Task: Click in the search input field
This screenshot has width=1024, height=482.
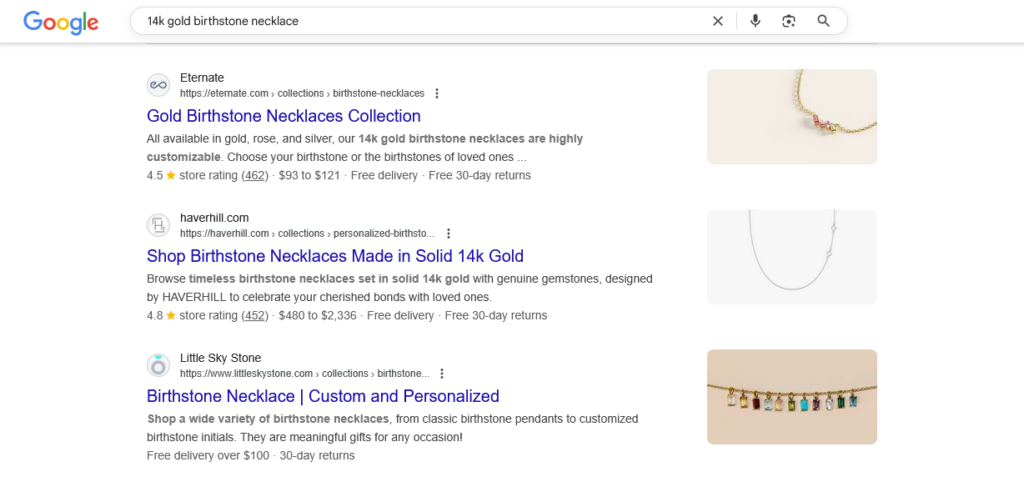Action: (x=420, y=21)
